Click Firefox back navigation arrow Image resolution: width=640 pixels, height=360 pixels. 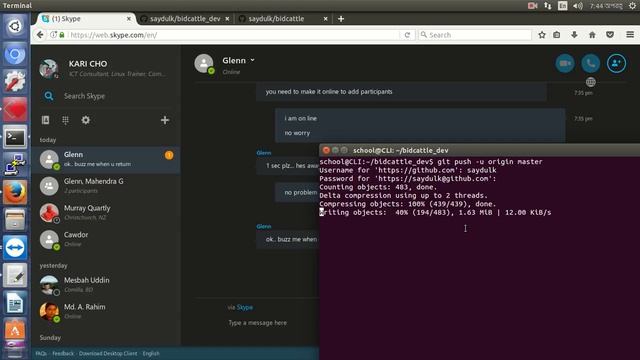[x=40, y=35]
